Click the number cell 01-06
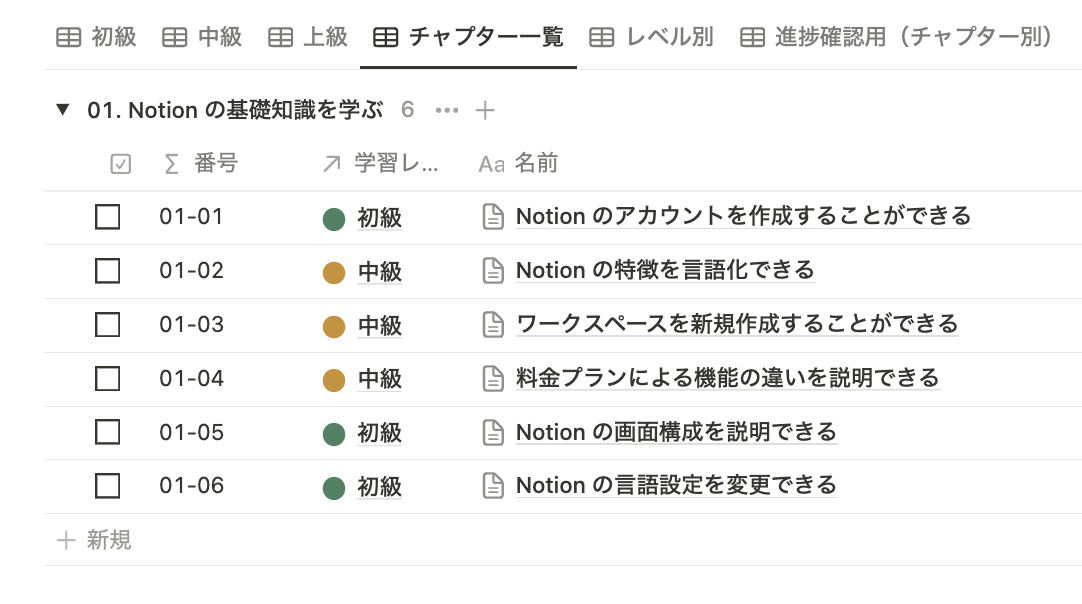This screenshot has height=604, width=1082. (x=191, y=486)
